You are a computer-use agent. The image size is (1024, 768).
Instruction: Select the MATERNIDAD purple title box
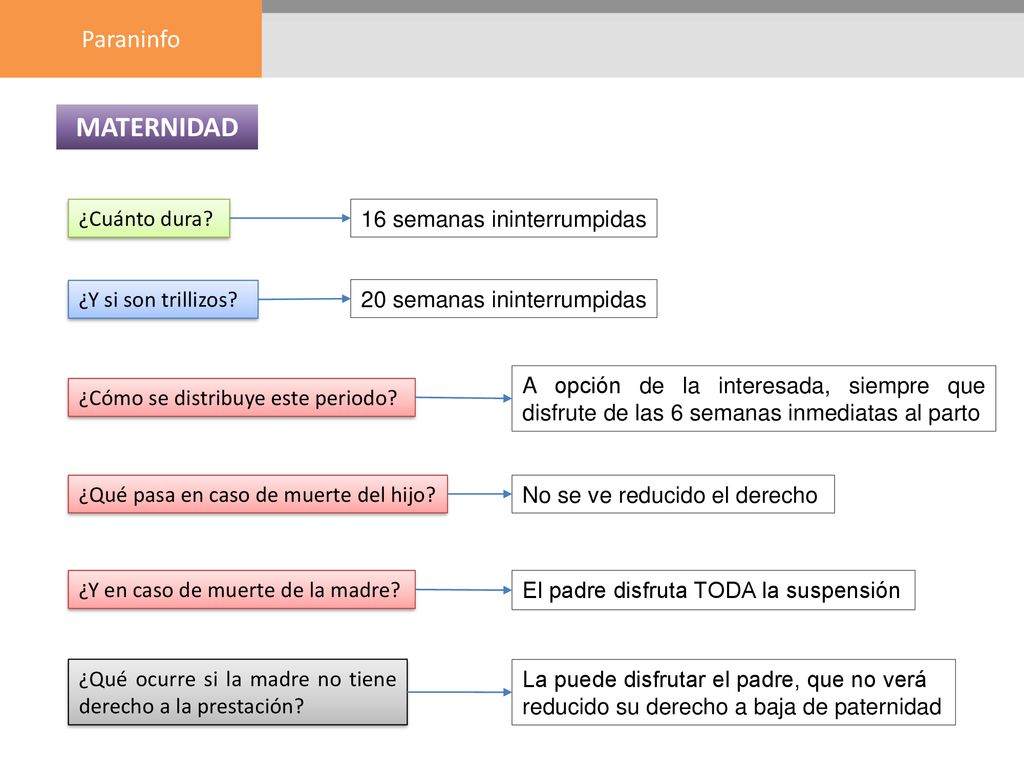point(157,127)
